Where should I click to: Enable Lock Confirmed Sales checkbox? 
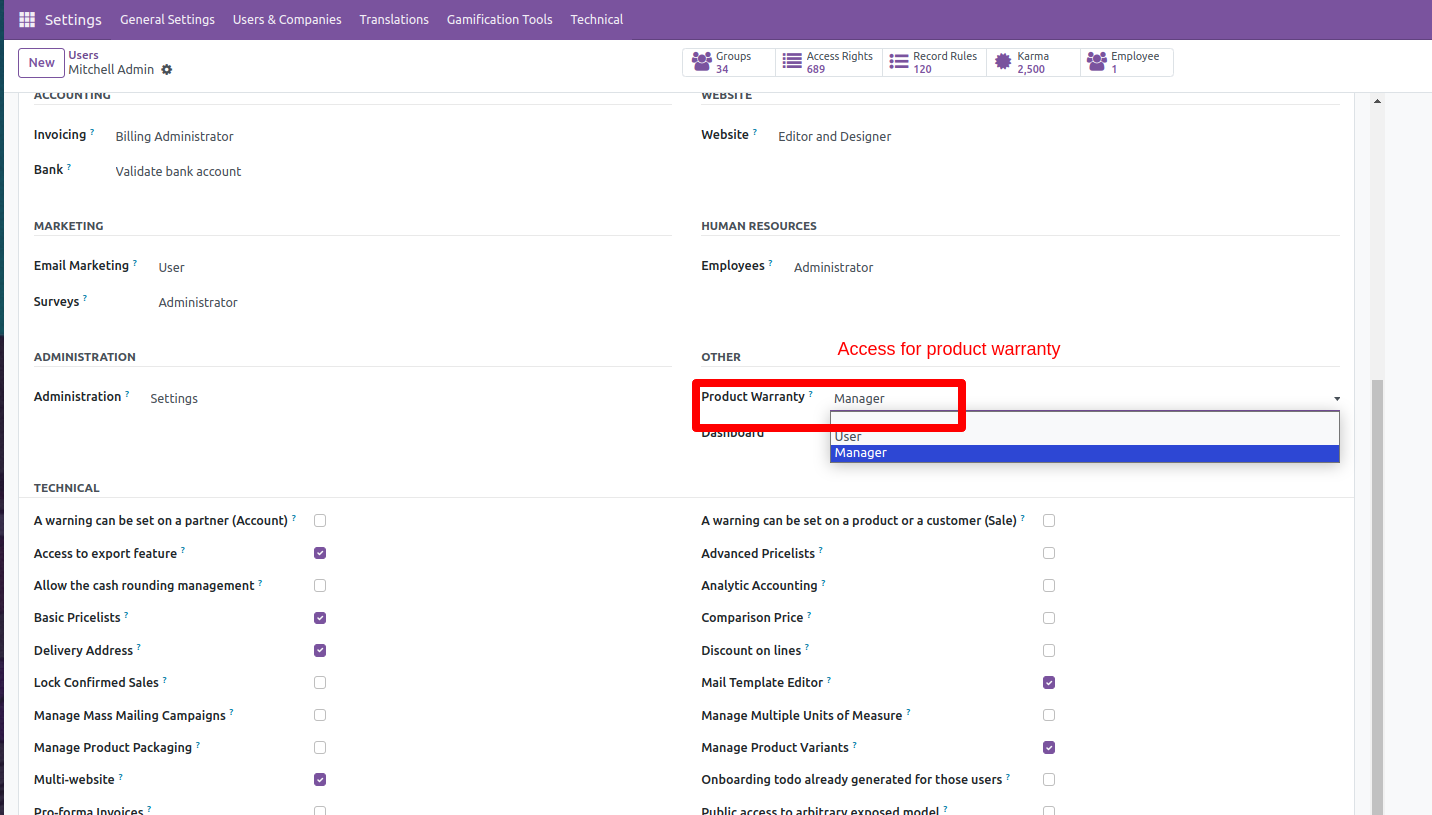pos(320,683)
